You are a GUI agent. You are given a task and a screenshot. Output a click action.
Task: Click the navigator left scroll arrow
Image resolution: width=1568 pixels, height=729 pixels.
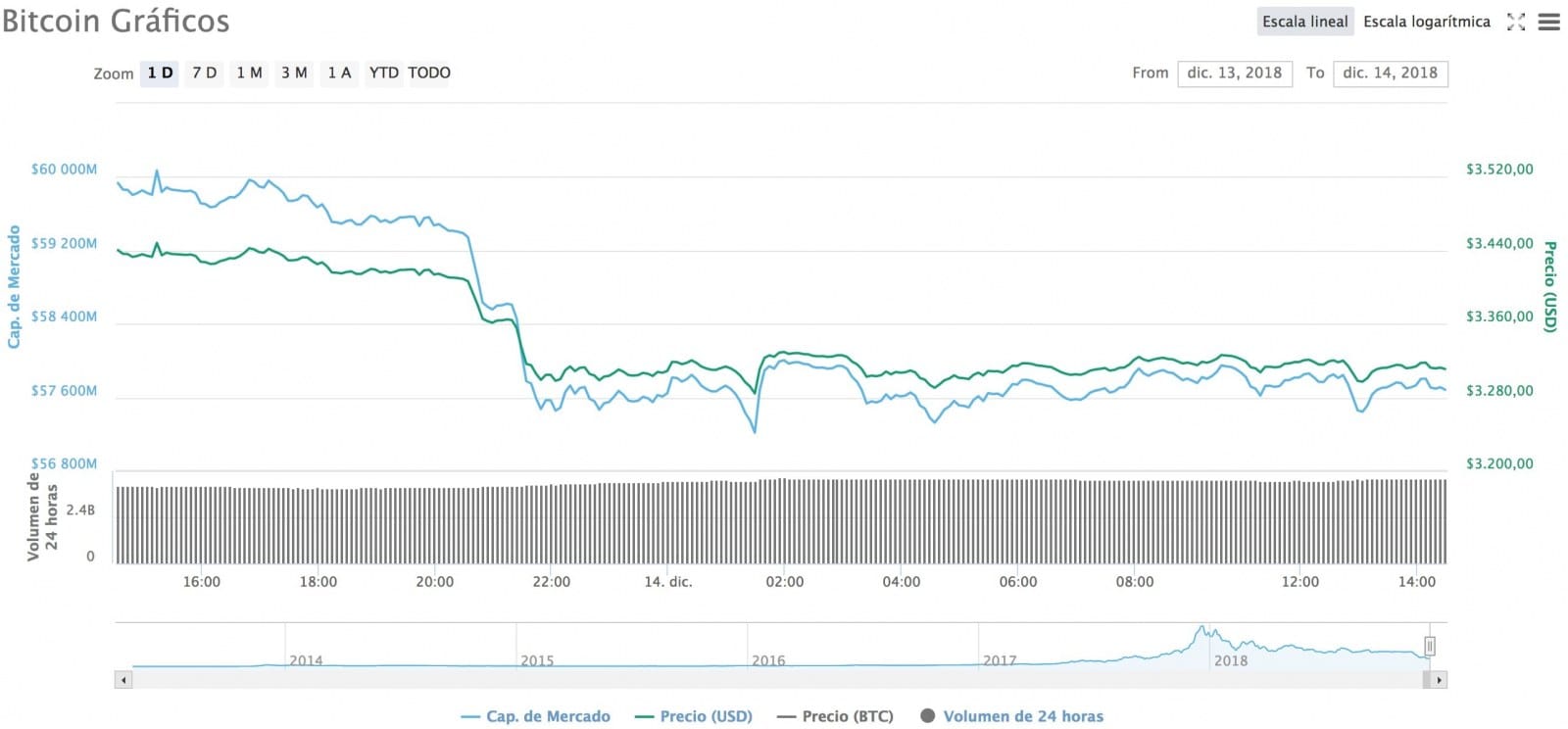123,680
